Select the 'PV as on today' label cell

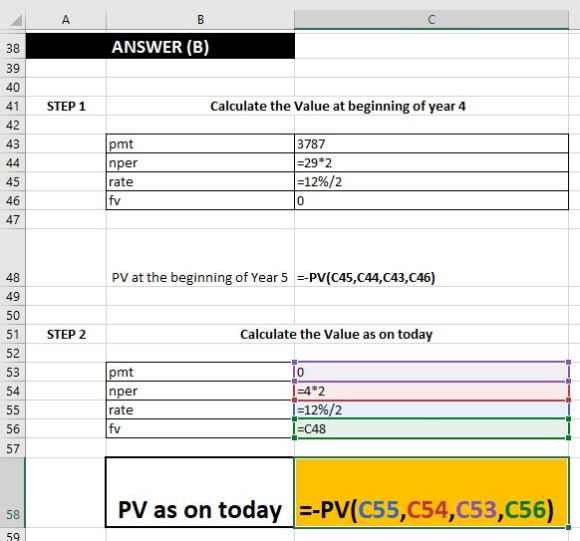[200, 493]
